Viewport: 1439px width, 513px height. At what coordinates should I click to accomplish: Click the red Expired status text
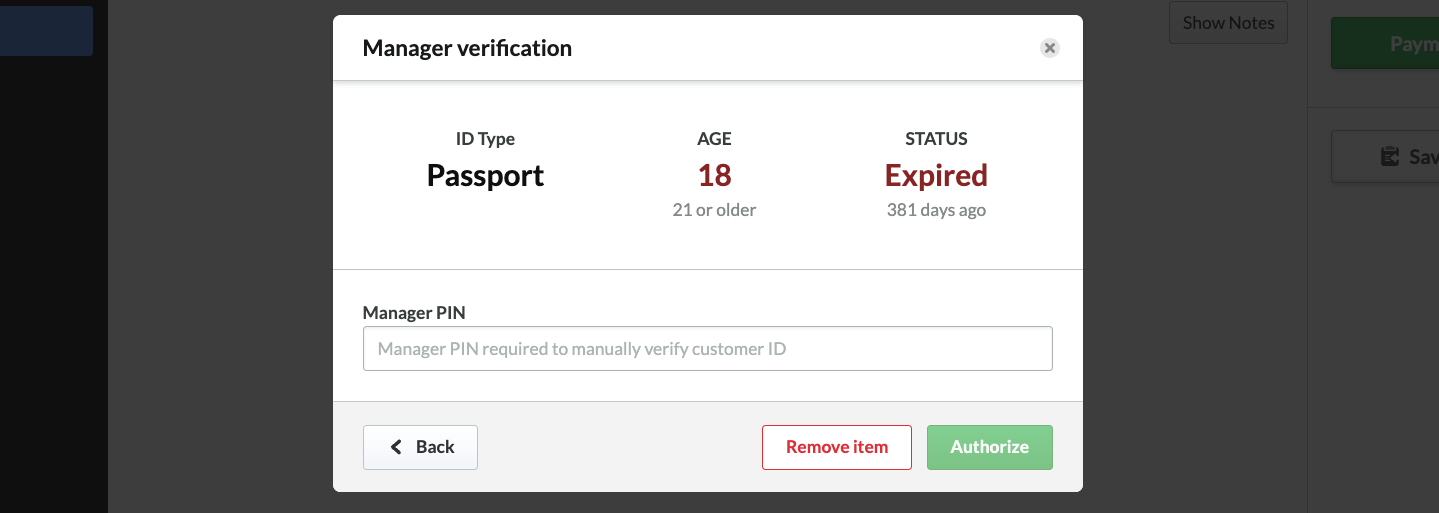[936, 176]
